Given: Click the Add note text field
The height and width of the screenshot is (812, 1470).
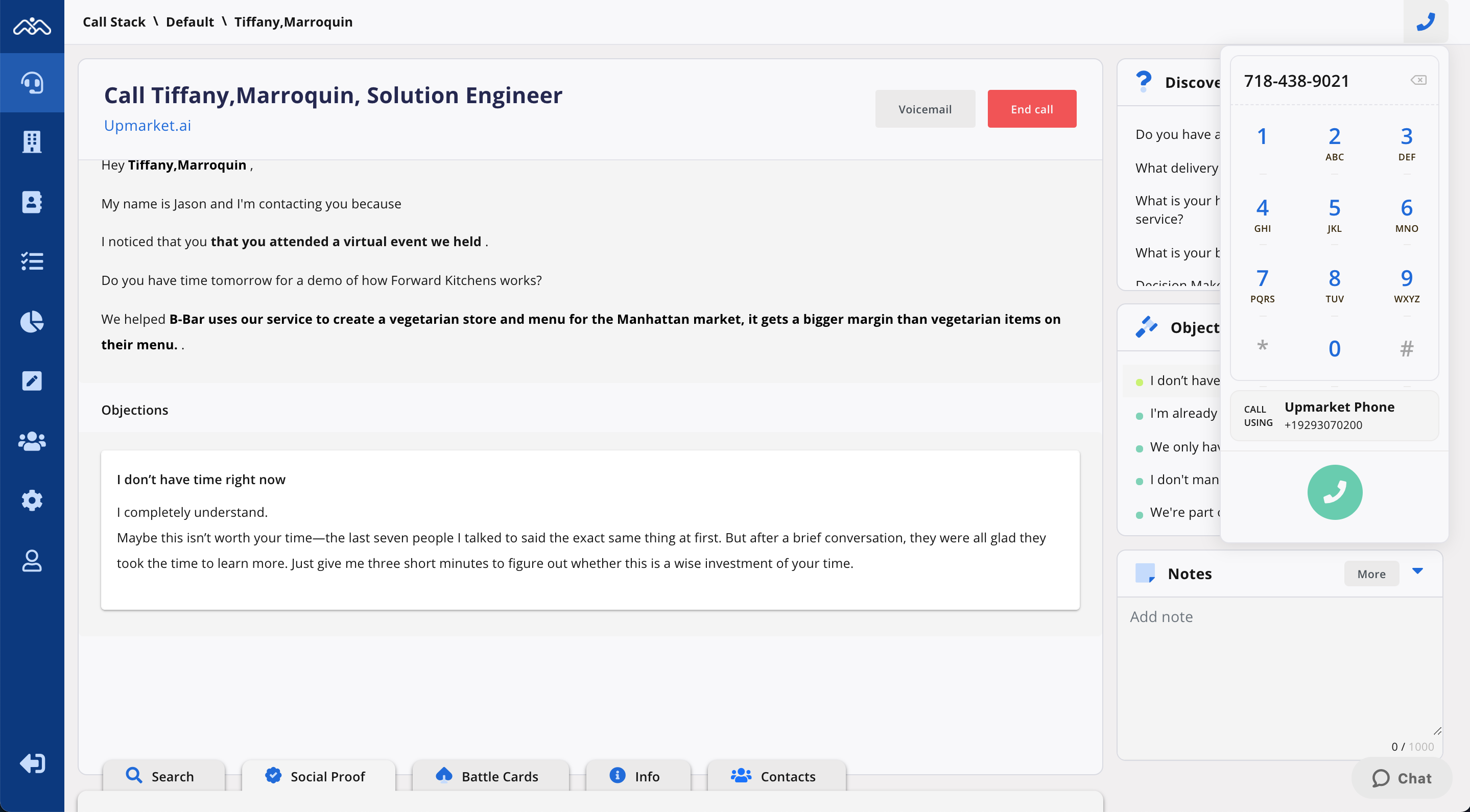Looking at the screenshot, I should point(1278,667).
